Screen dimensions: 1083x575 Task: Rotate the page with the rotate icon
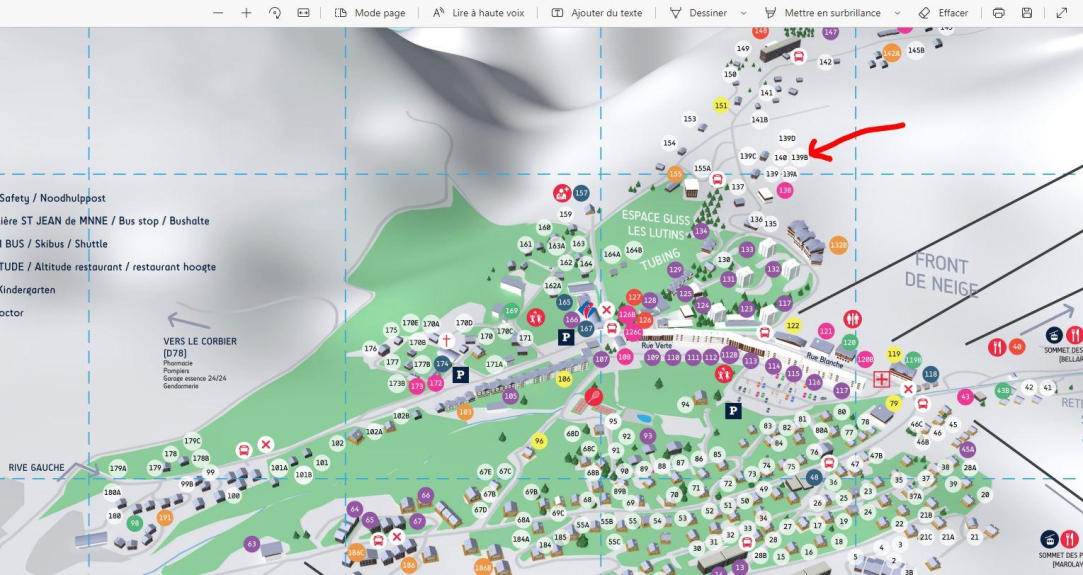point(275,13)
